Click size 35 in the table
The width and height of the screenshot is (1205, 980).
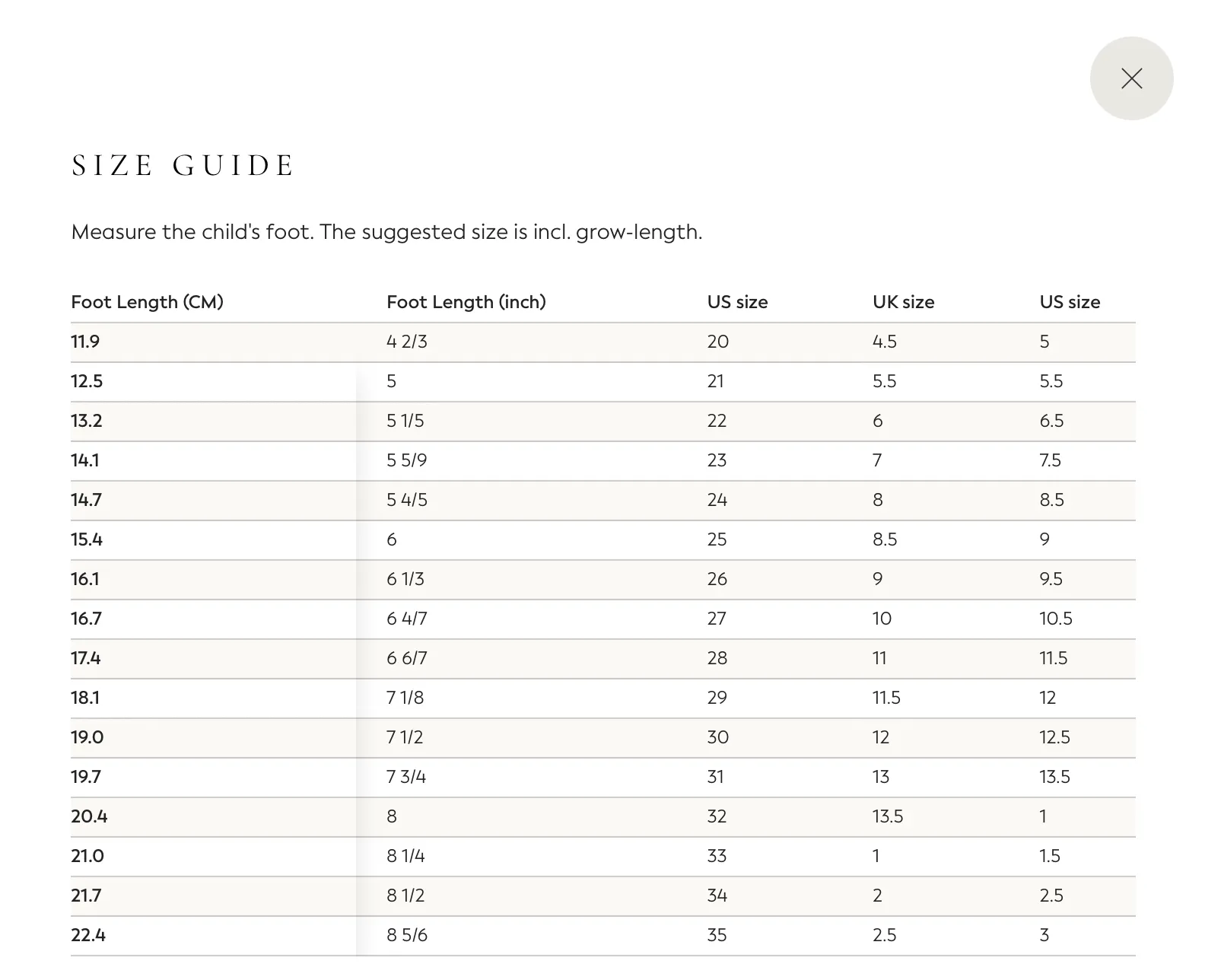[717, 935]
